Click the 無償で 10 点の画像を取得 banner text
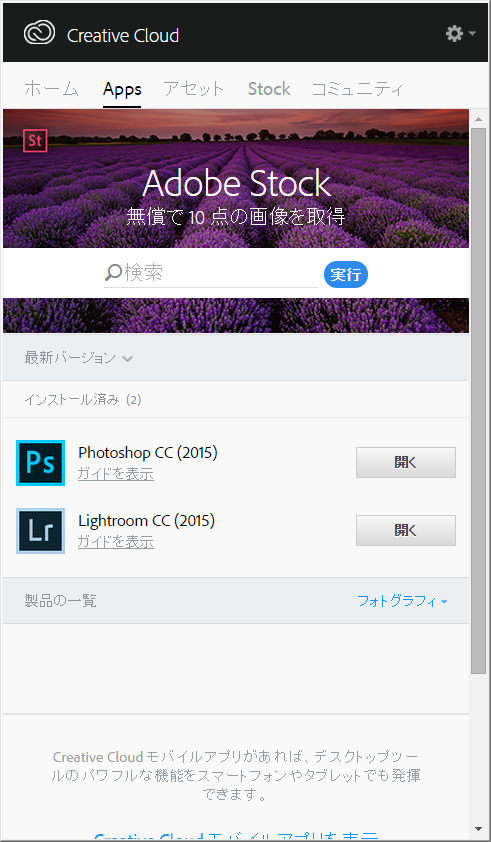Screen dimensions: 491x842 [236, 217]
